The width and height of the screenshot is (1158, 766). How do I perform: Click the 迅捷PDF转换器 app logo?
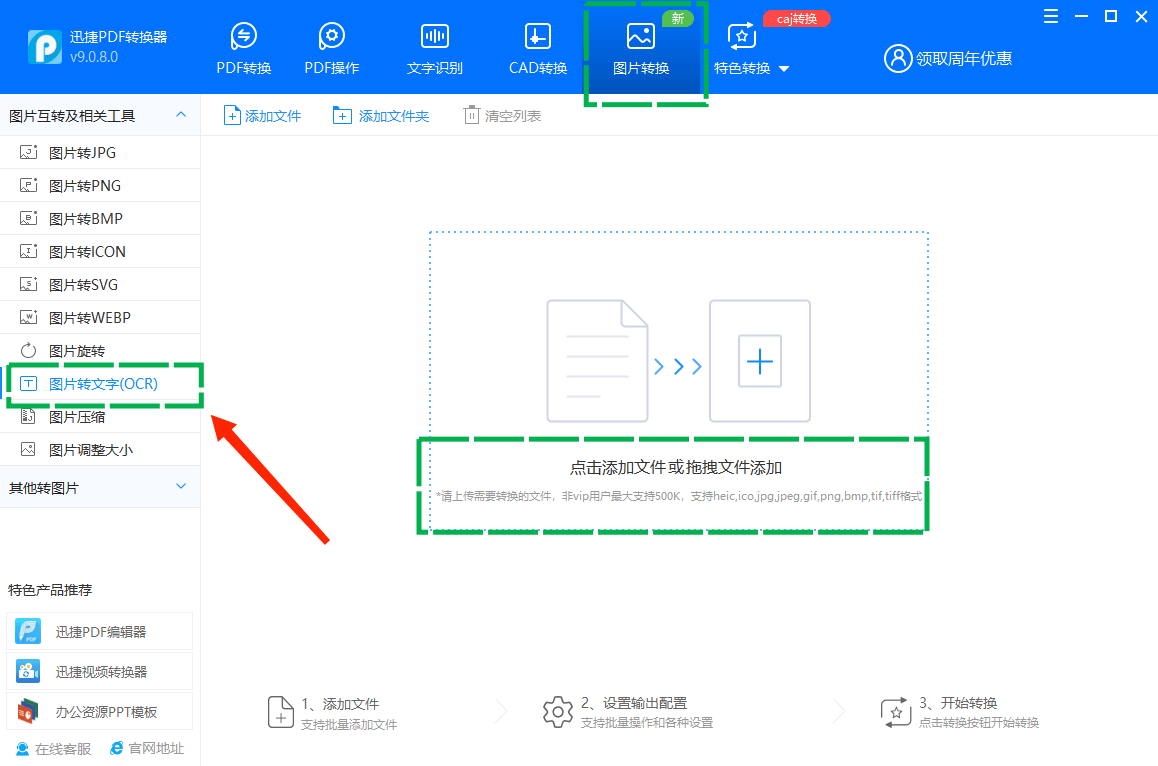pyautogui.click(x=44, y=47)
